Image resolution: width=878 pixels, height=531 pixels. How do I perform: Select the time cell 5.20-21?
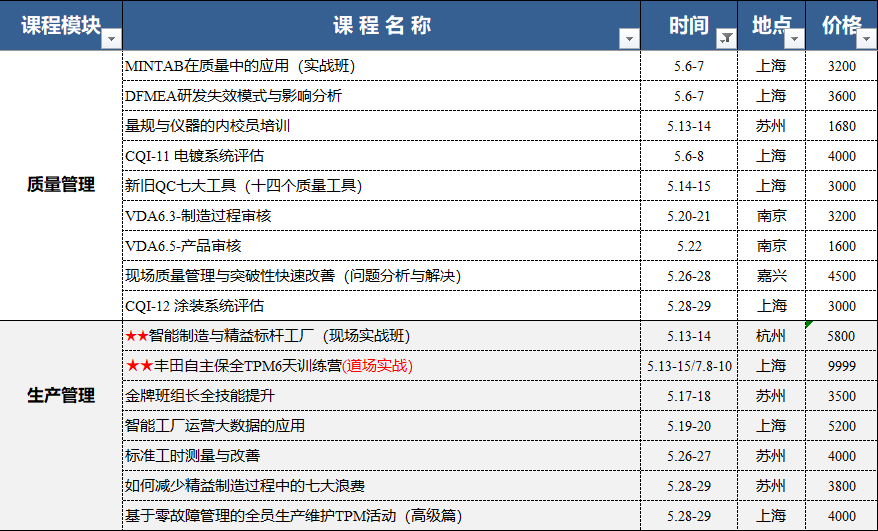coord(689,216)
